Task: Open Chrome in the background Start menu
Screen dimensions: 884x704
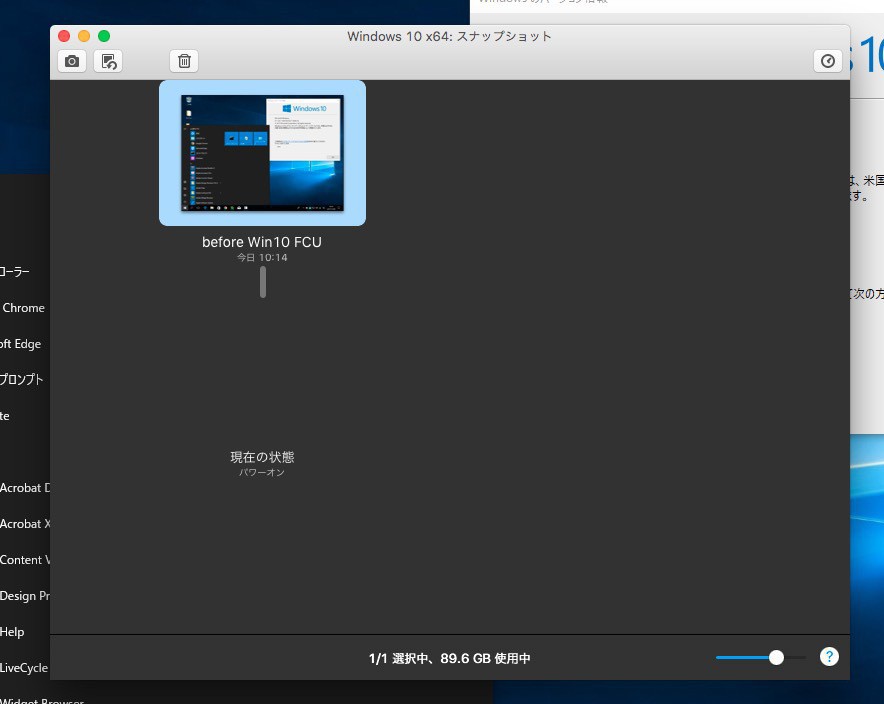Action: click(24, 308)
